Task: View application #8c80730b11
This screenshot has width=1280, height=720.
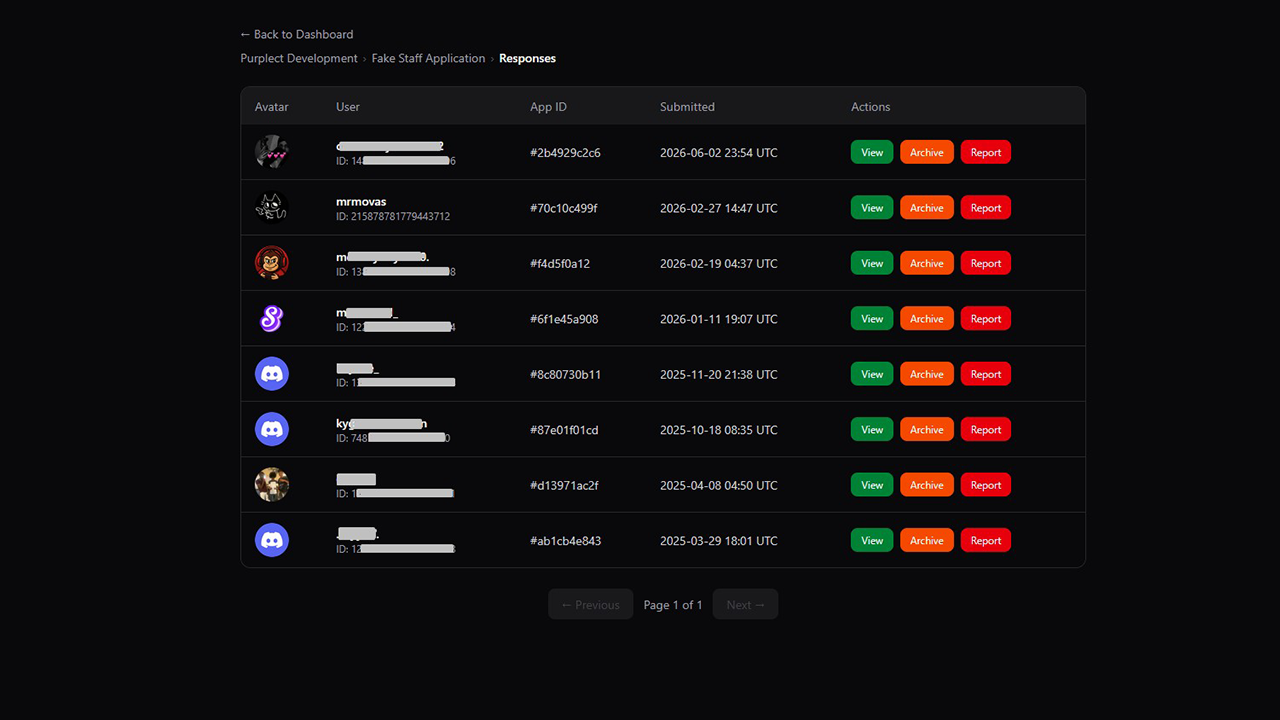Action: point(872,374)
